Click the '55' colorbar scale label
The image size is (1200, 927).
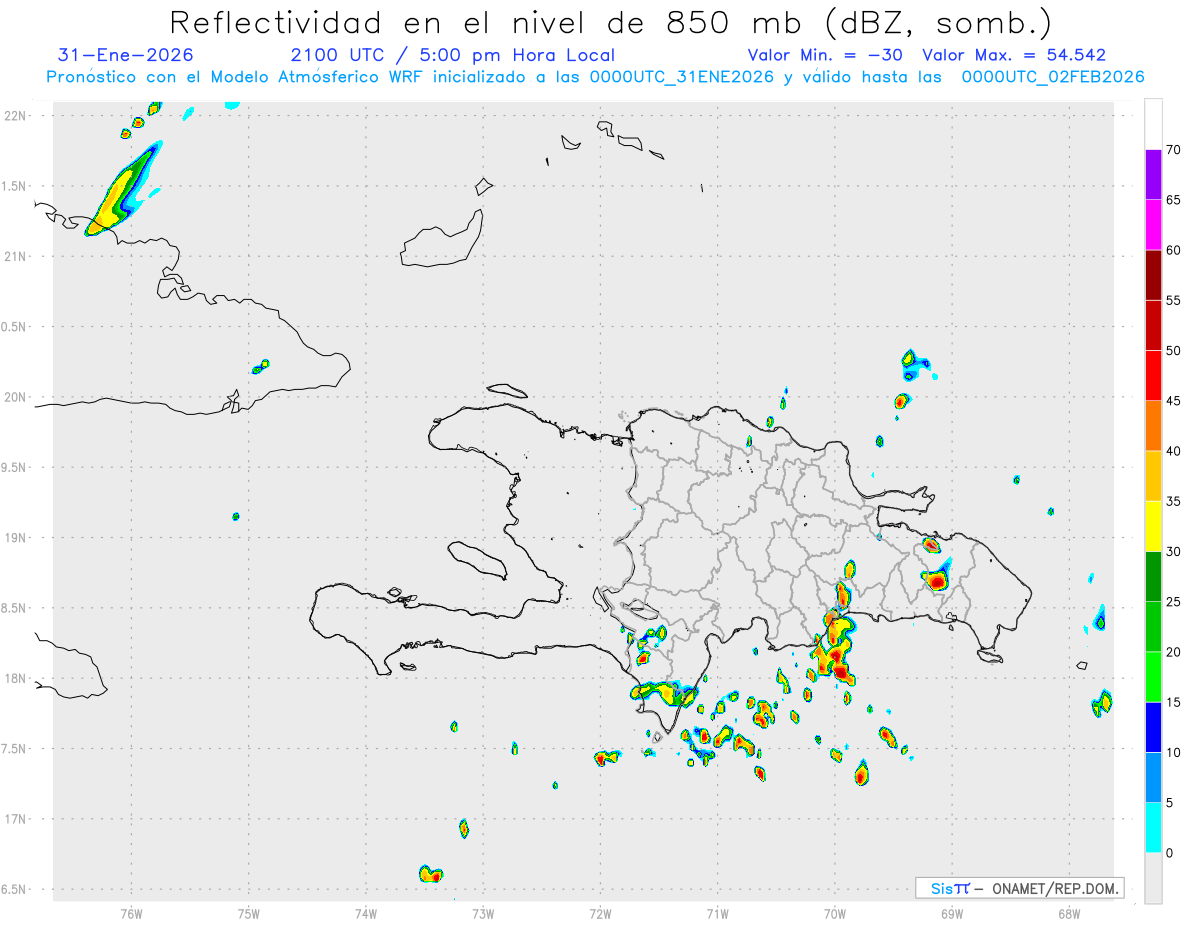coord(1174,300)
